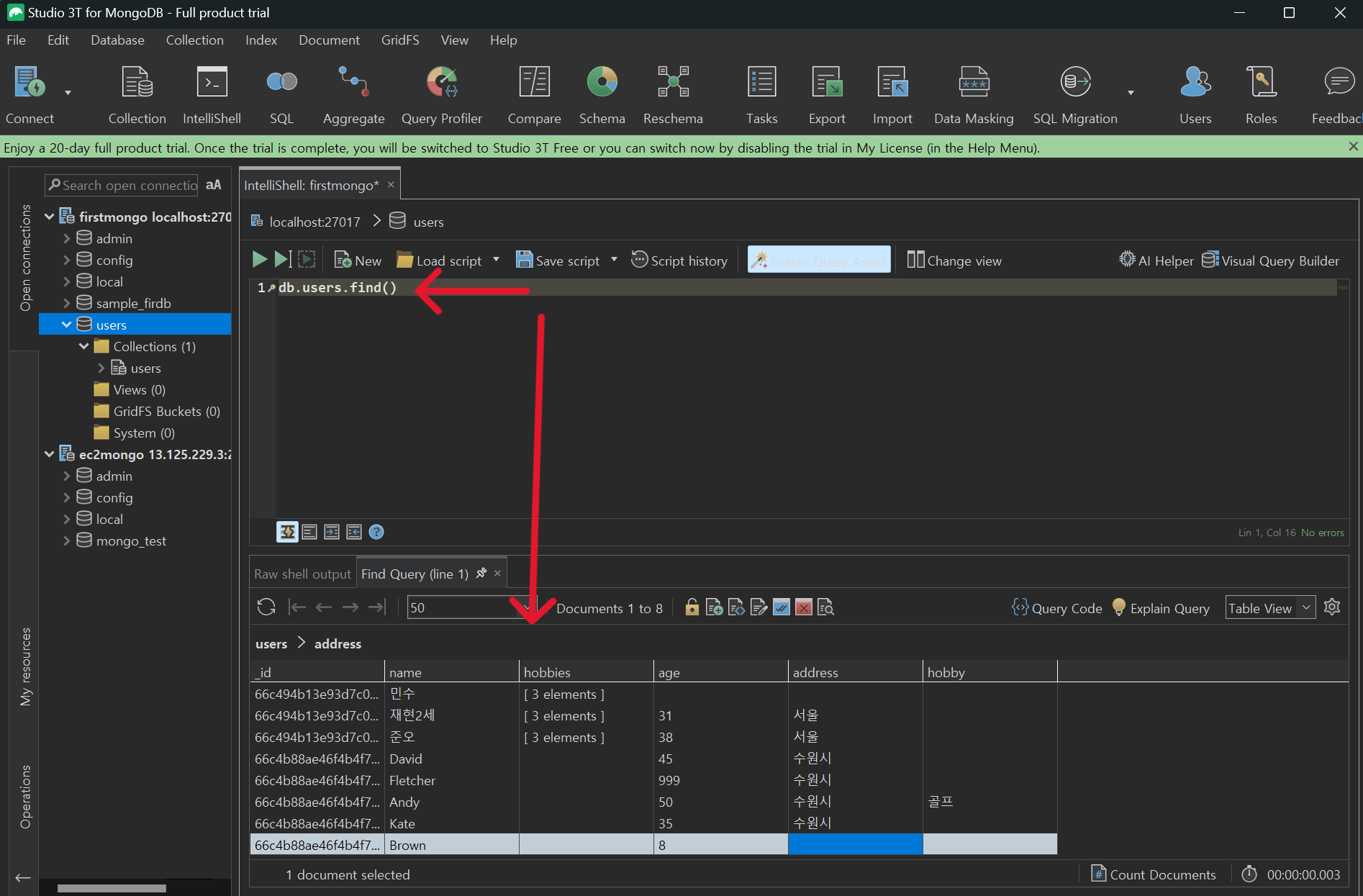
Task: Click Query Code link
Action: [1056, 607]
